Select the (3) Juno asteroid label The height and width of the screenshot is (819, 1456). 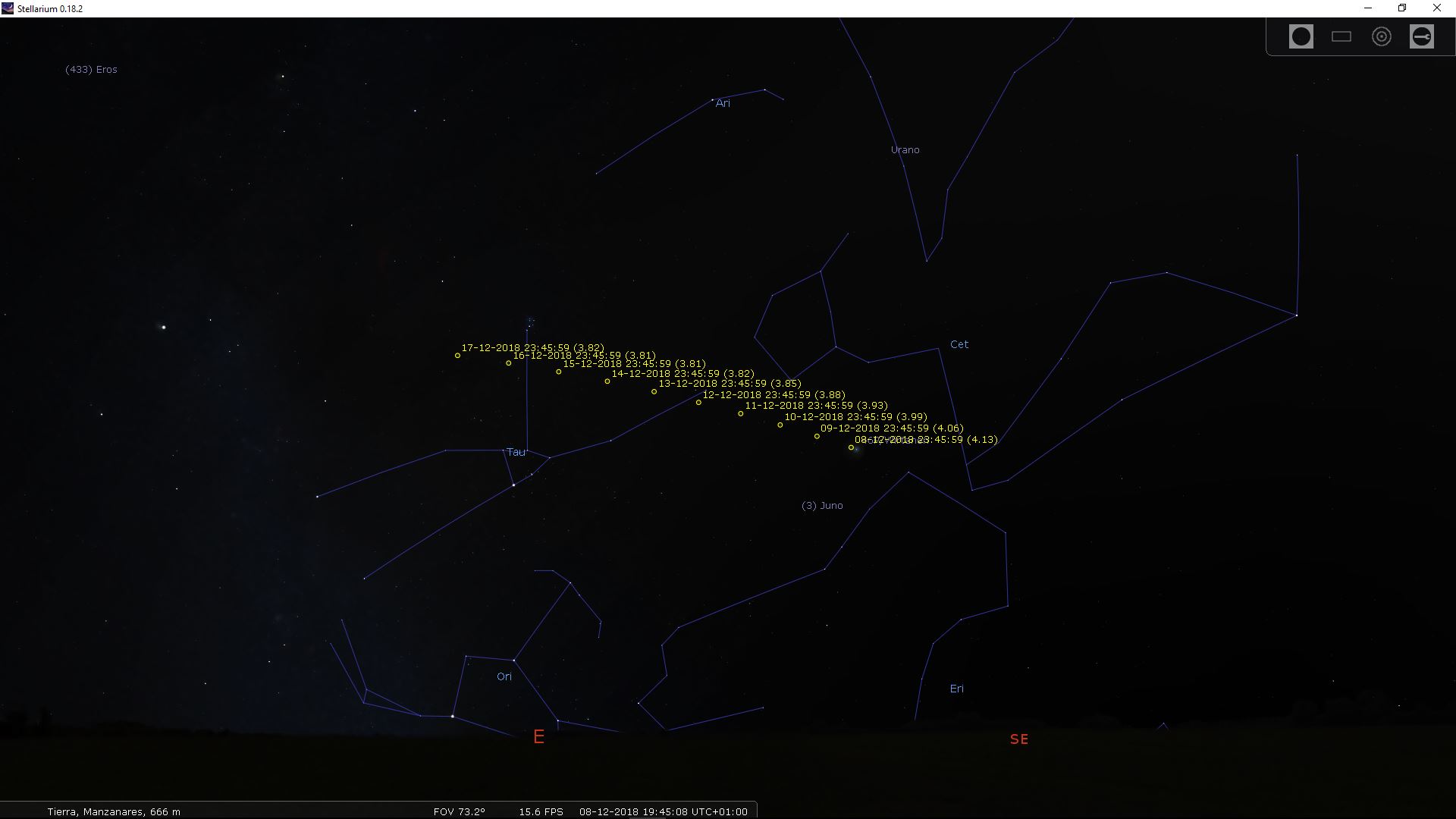[822, 506]
